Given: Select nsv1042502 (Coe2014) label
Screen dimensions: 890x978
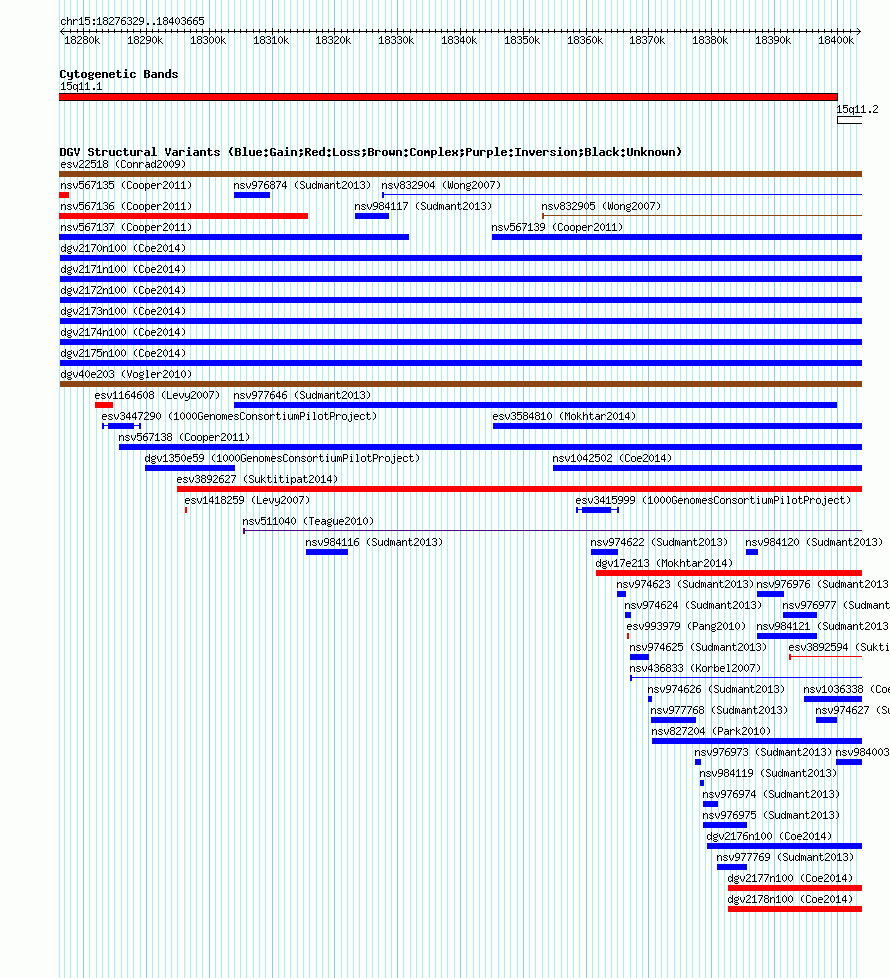Looking at the screenshot, I should pos(612,458).
